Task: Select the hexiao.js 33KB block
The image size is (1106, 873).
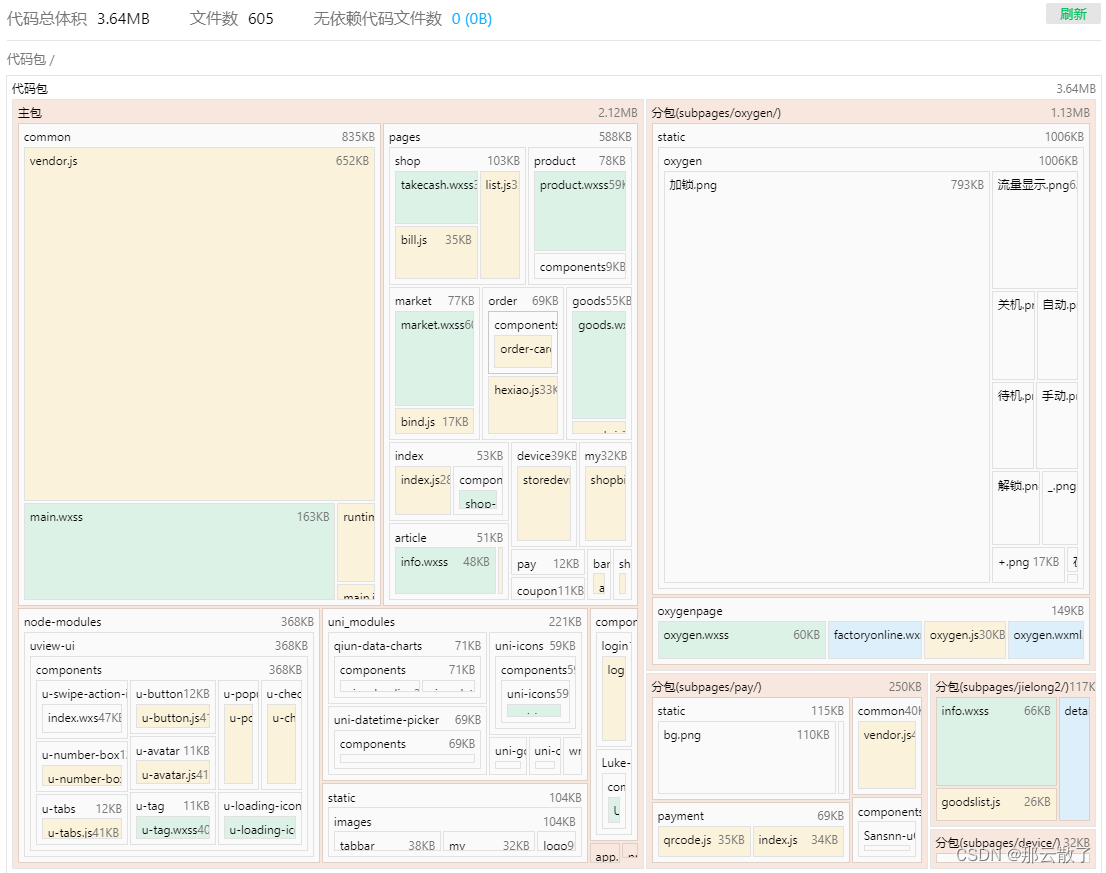Action: (523, 405)
